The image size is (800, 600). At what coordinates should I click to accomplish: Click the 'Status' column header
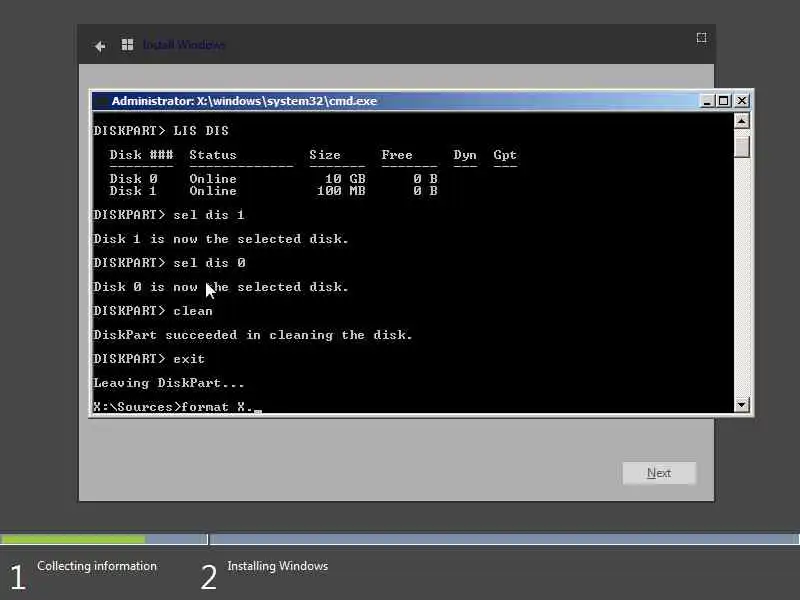point(213,155)
